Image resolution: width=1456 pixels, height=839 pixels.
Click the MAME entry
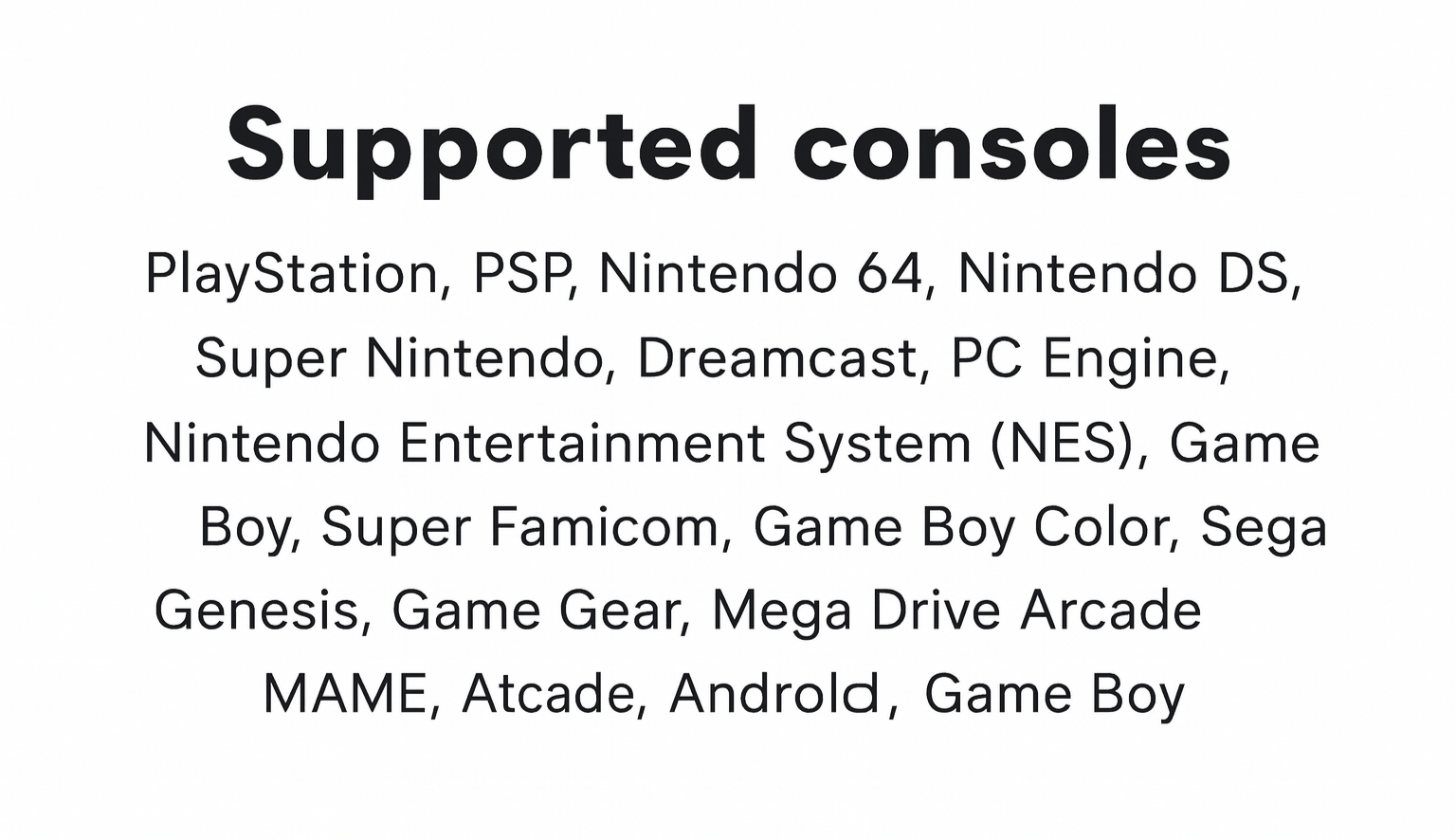point(345,694)
